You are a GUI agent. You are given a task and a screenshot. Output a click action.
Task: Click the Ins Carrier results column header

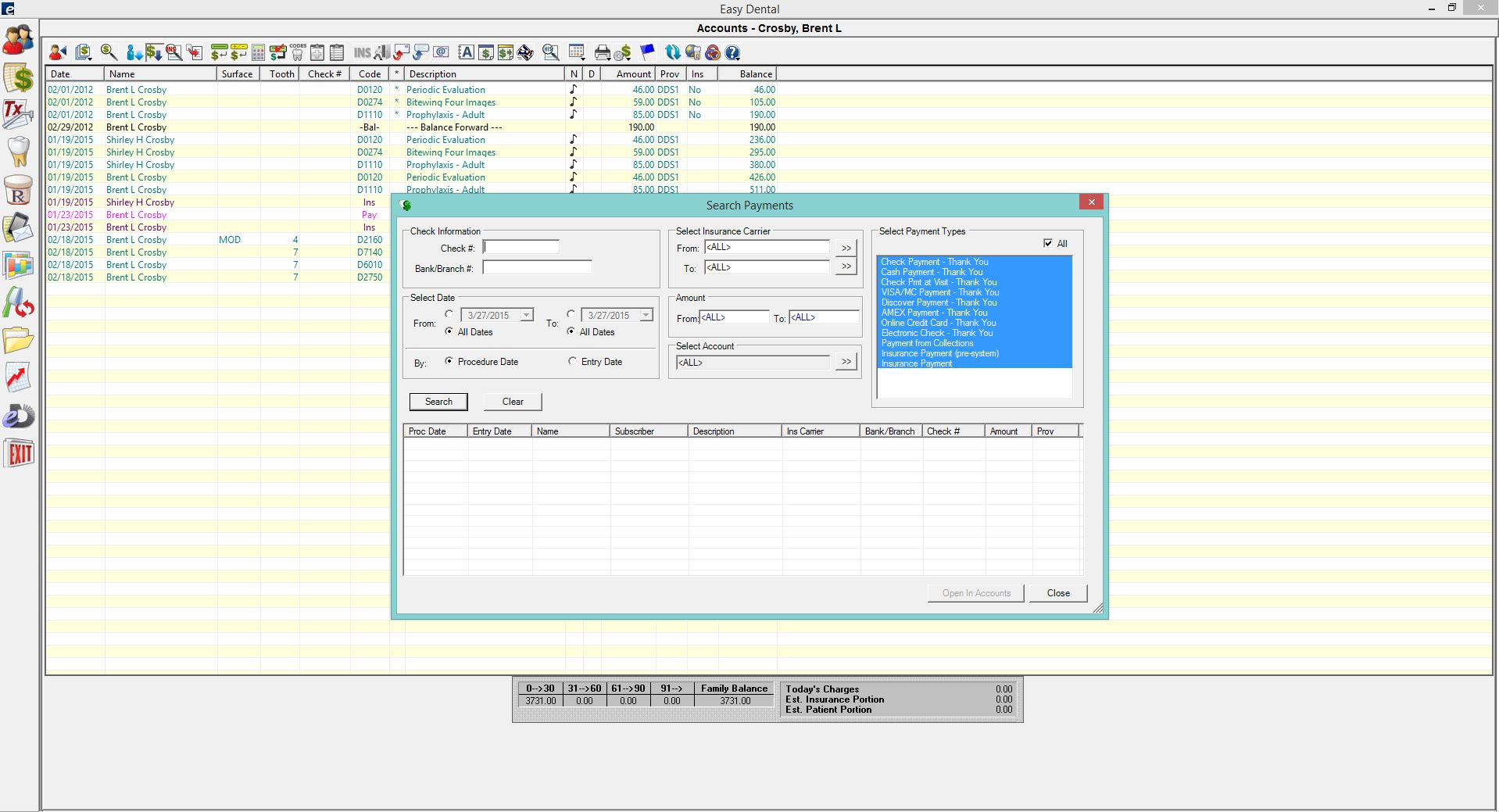pos(821,431)
